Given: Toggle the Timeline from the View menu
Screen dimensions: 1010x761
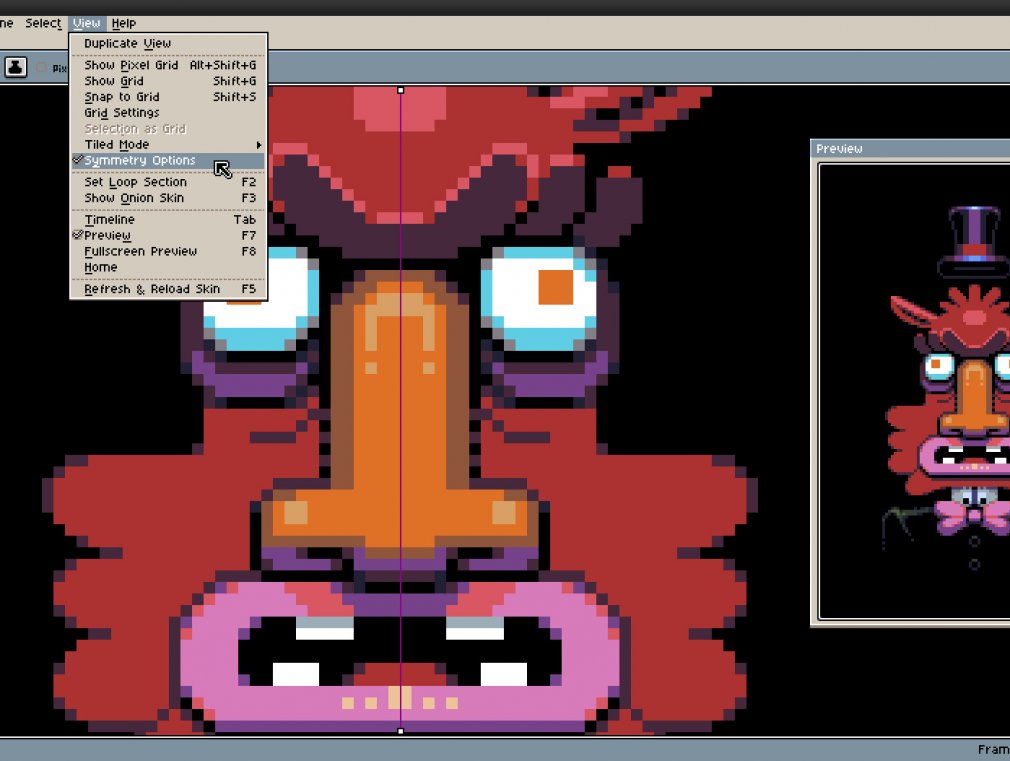Looking at the screenshot, I should click(168, 220).
